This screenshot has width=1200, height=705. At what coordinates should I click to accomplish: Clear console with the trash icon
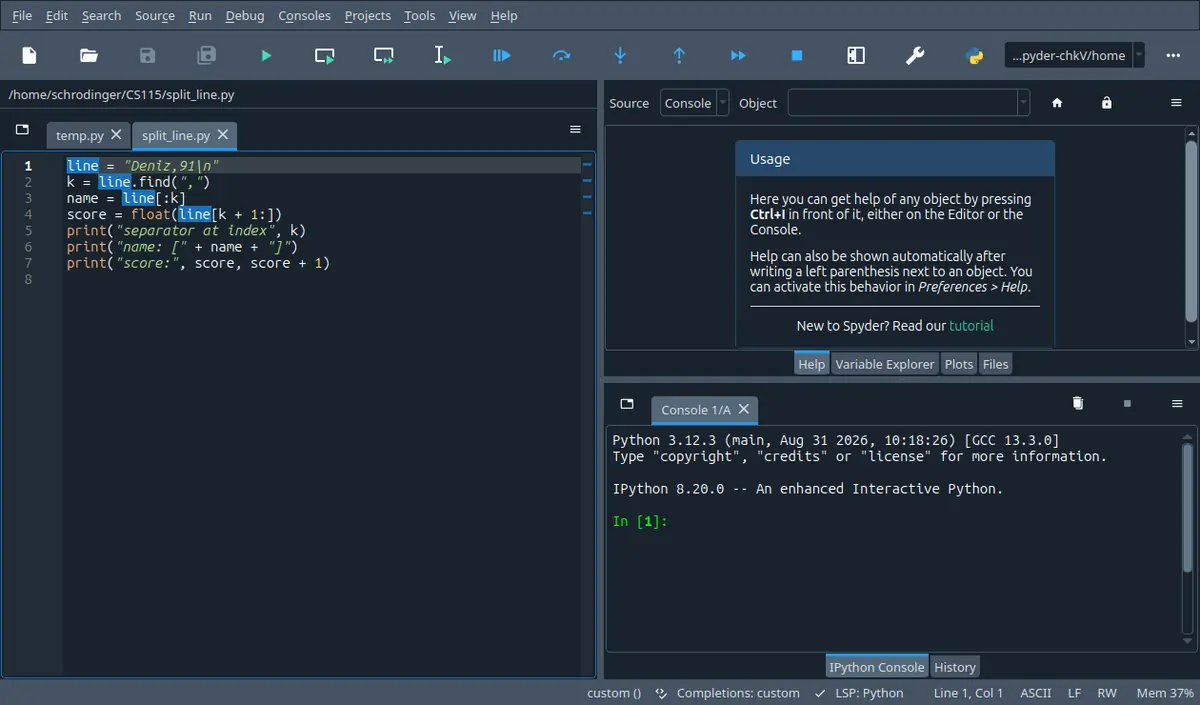[x=1078, y=403]
